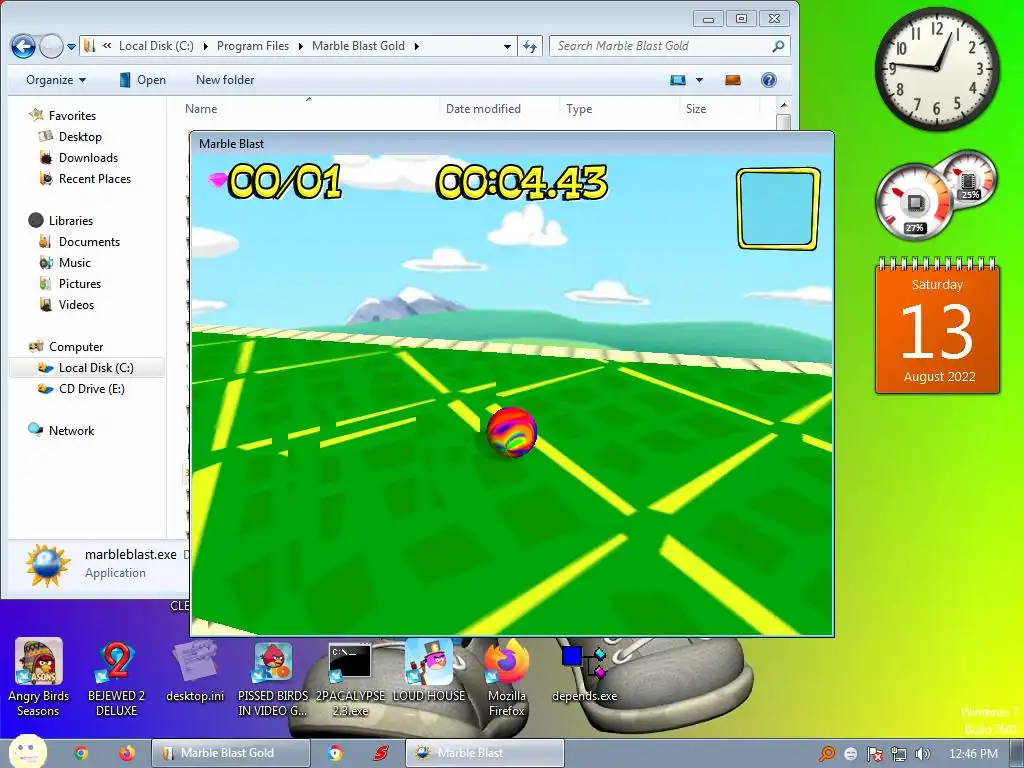Click the pink gem counter icon
This screenshot has width=1024, height=768.
pyautogui.click(x=217, y=179)
